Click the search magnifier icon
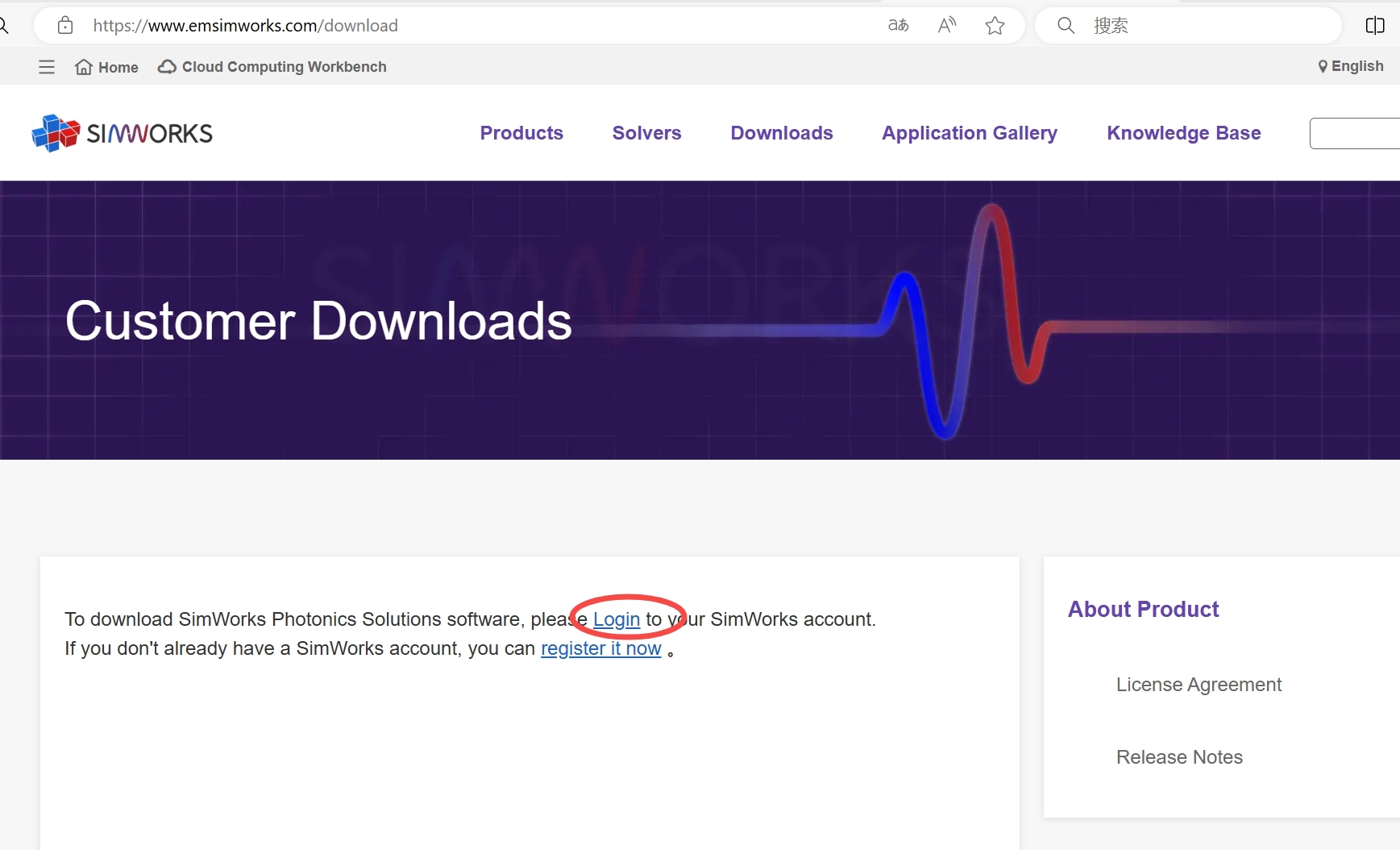The width and height of the screenshot is (1400, 850). pos(1066,26)
